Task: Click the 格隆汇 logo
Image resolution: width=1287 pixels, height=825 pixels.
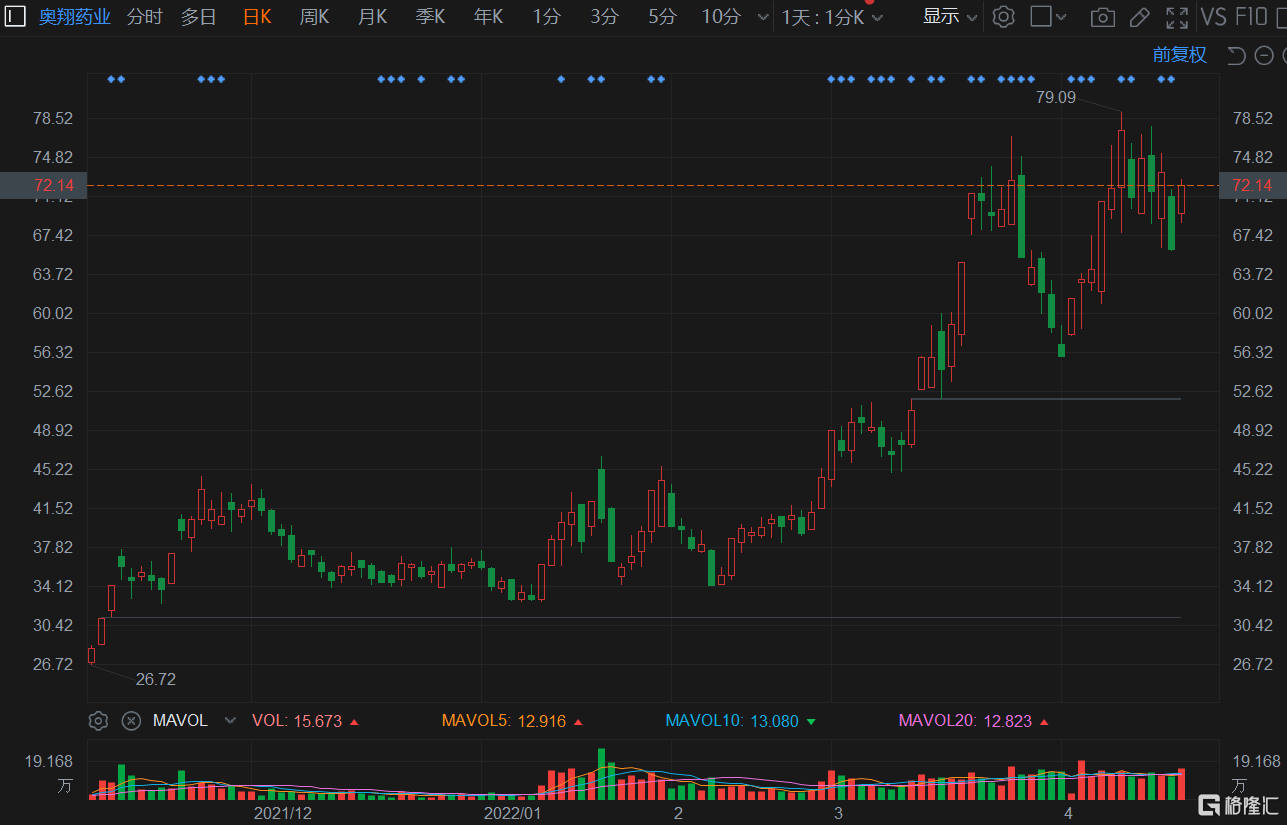Action: pyautogui.click(x=1240, y=804)
